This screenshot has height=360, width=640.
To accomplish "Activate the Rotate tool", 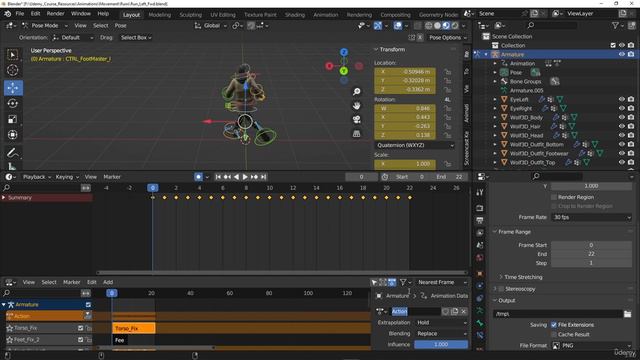I will (x=13, y=104).
